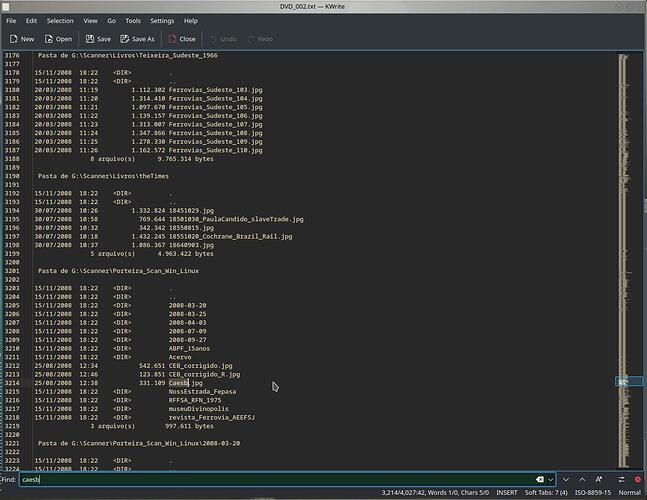Click text museuDivinopolis
The height and width of the screenshot is (500, 647).
pyautogui.click(x=198, y=409)
